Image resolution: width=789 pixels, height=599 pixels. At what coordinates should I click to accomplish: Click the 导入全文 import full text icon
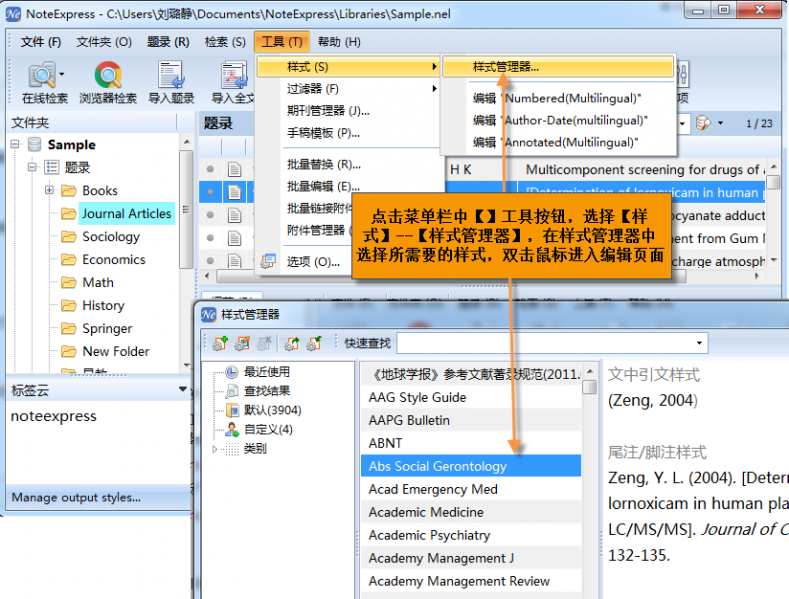tap(234, 75)
